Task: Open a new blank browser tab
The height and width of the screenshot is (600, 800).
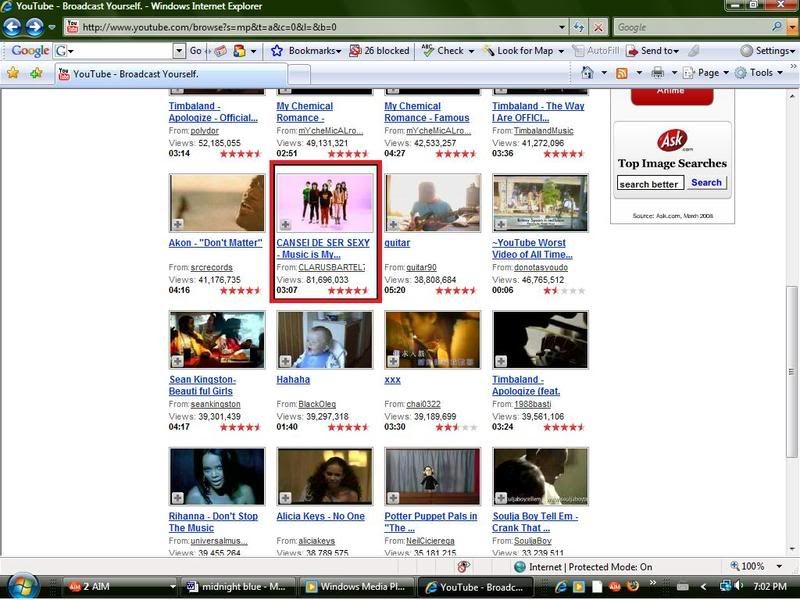Action: coord(299,74)
